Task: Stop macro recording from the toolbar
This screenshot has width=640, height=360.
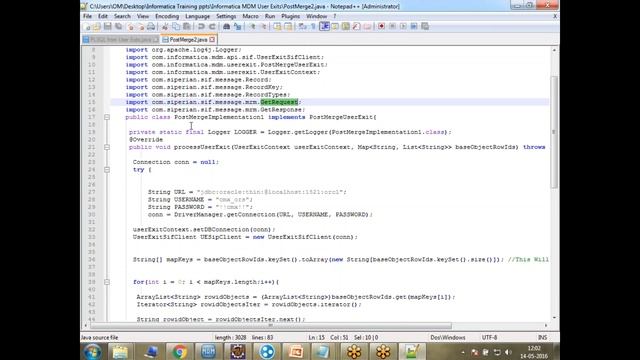Action: (x=392, y=27)
